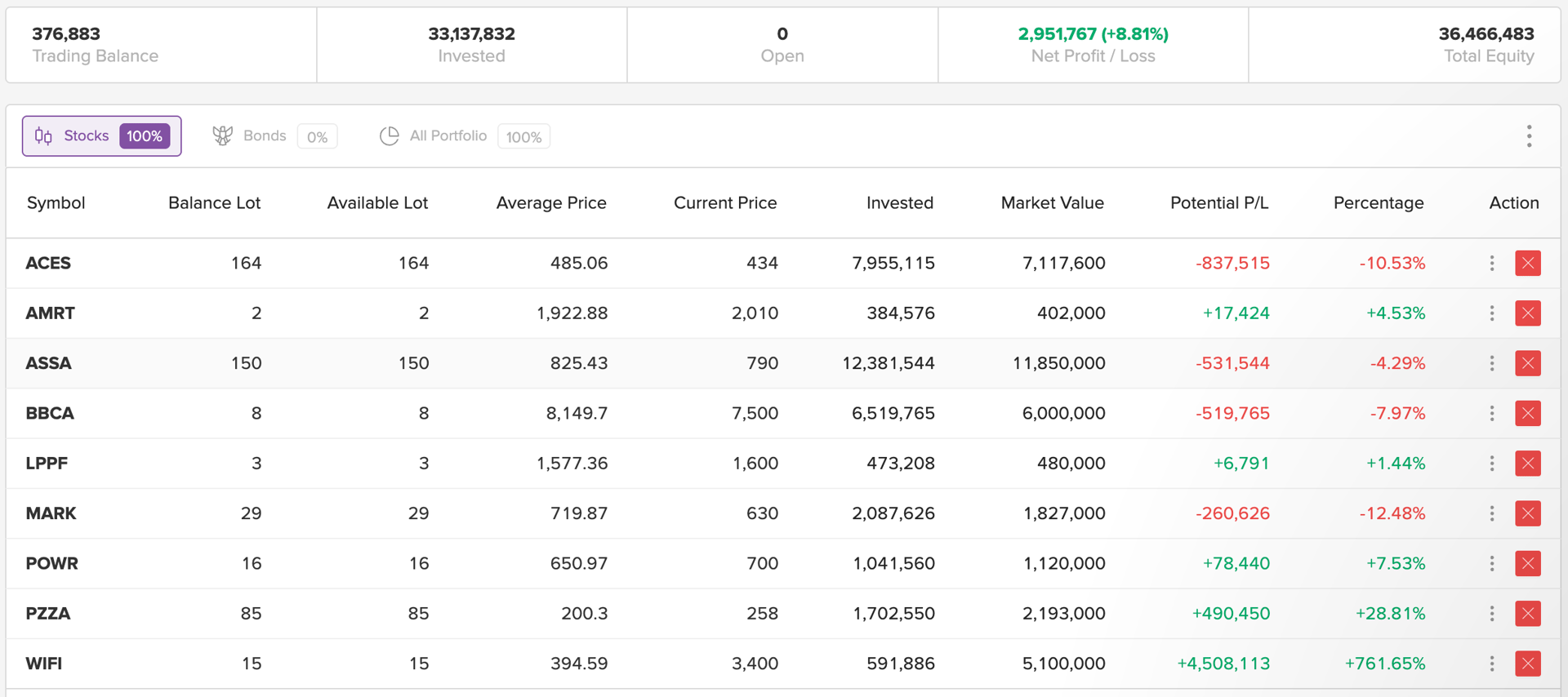Image resolution: width=1568 pixels, height=697 pixels.
Task: Close the PZZA position with red X
Action: 1527,614
